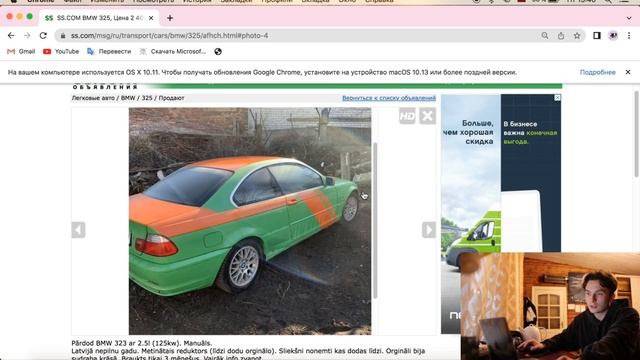
Task: Click the Легковые авто breadcrumb
Action: [93, 98]
